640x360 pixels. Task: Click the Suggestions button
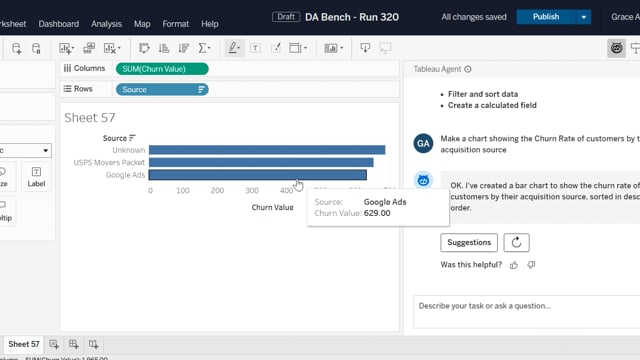[x=469, y=242]
